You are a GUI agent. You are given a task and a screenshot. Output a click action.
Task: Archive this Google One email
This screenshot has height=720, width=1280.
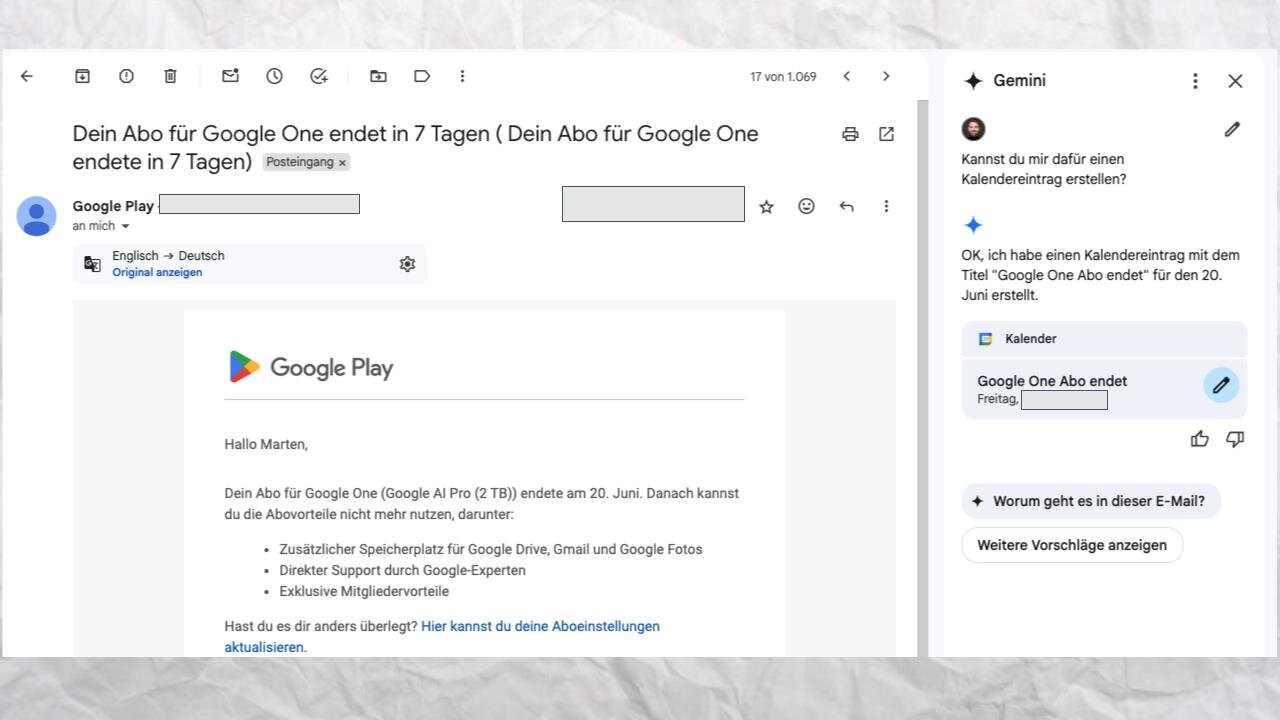point(83,76)
